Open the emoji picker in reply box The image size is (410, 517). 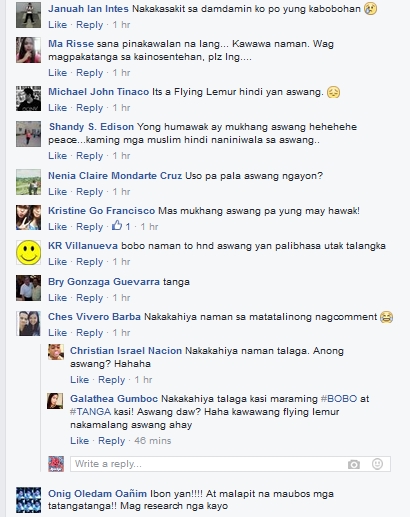pos(377,464)
